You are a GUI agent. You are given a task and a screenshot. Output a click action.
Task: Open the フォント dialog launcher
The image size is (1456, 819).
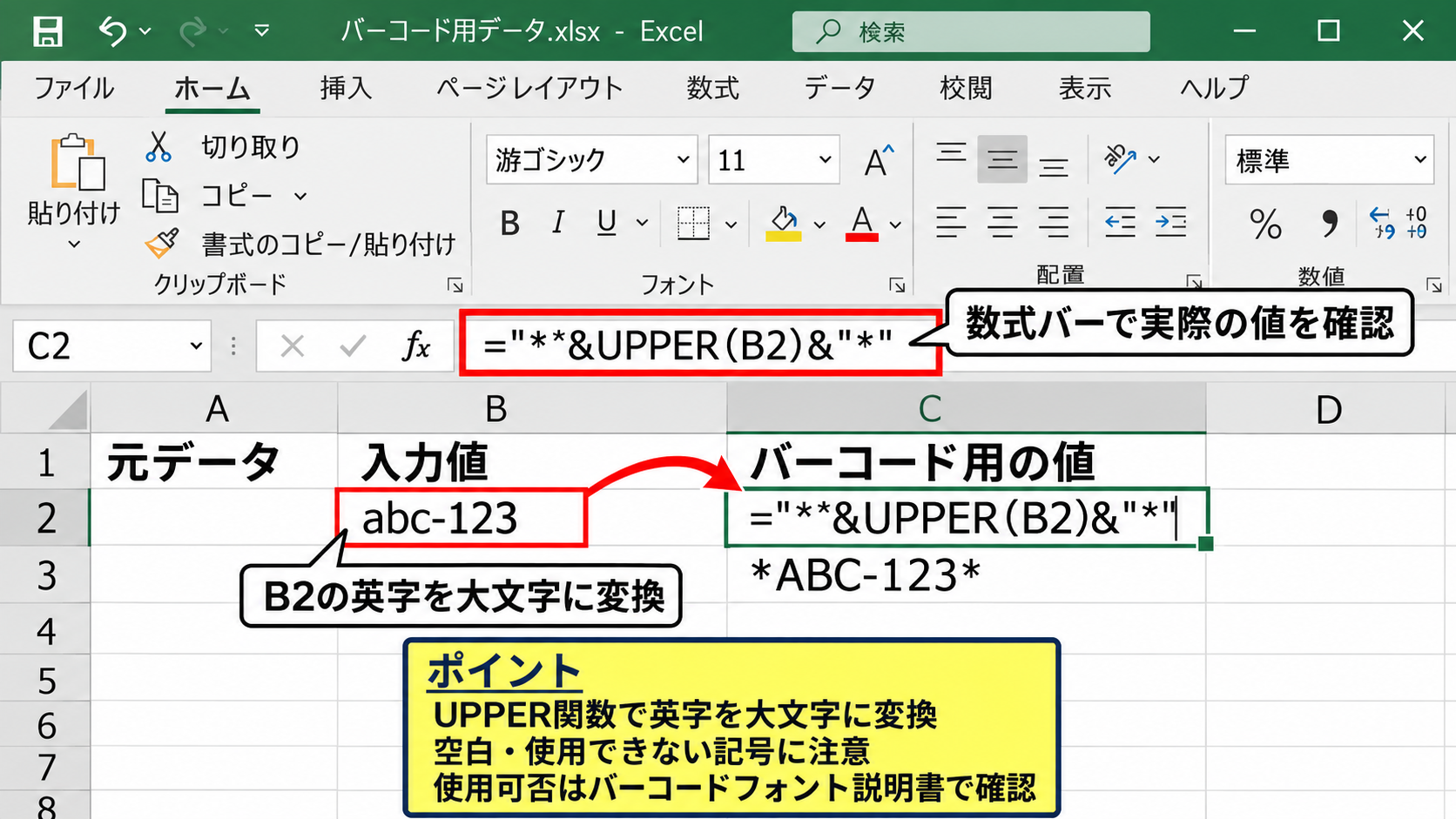pos(897,285)
